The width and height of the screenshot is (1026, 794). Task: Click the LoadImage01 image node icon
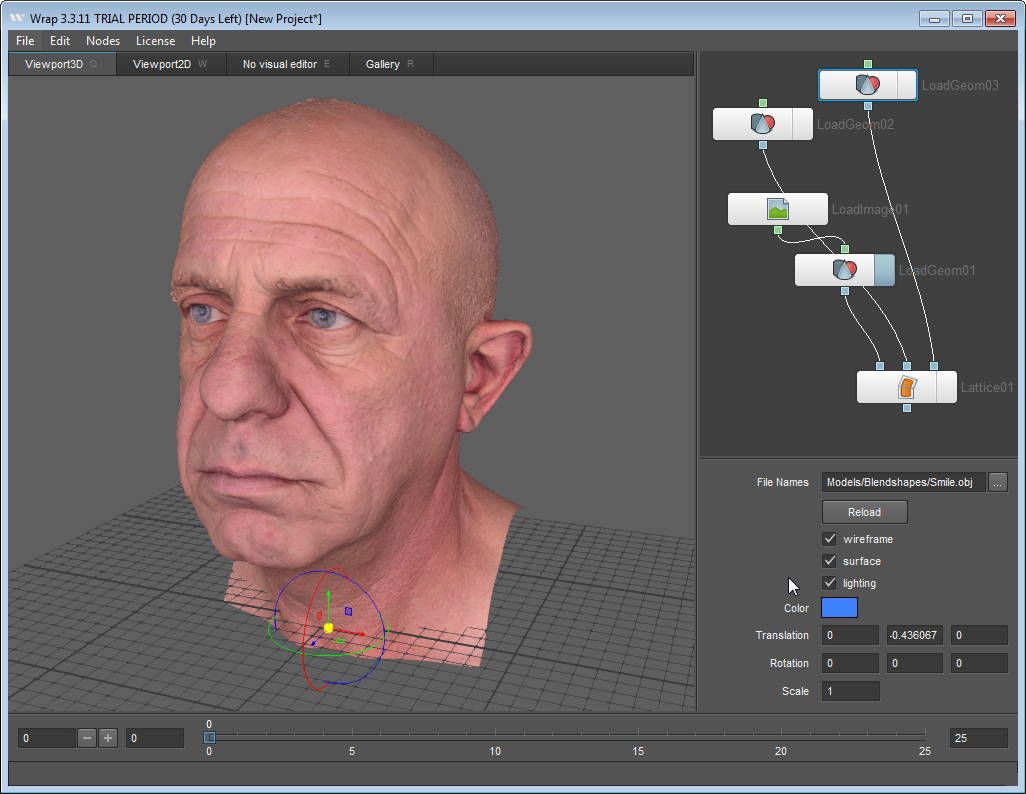tap(778, 209)
